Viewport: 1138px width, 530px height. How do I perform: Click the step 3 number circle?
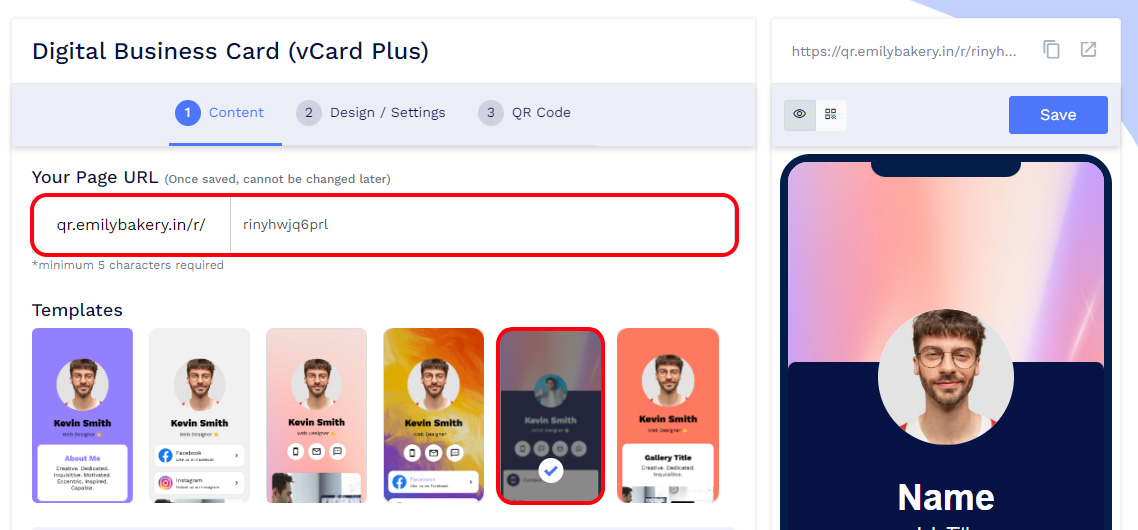(491, 113)
